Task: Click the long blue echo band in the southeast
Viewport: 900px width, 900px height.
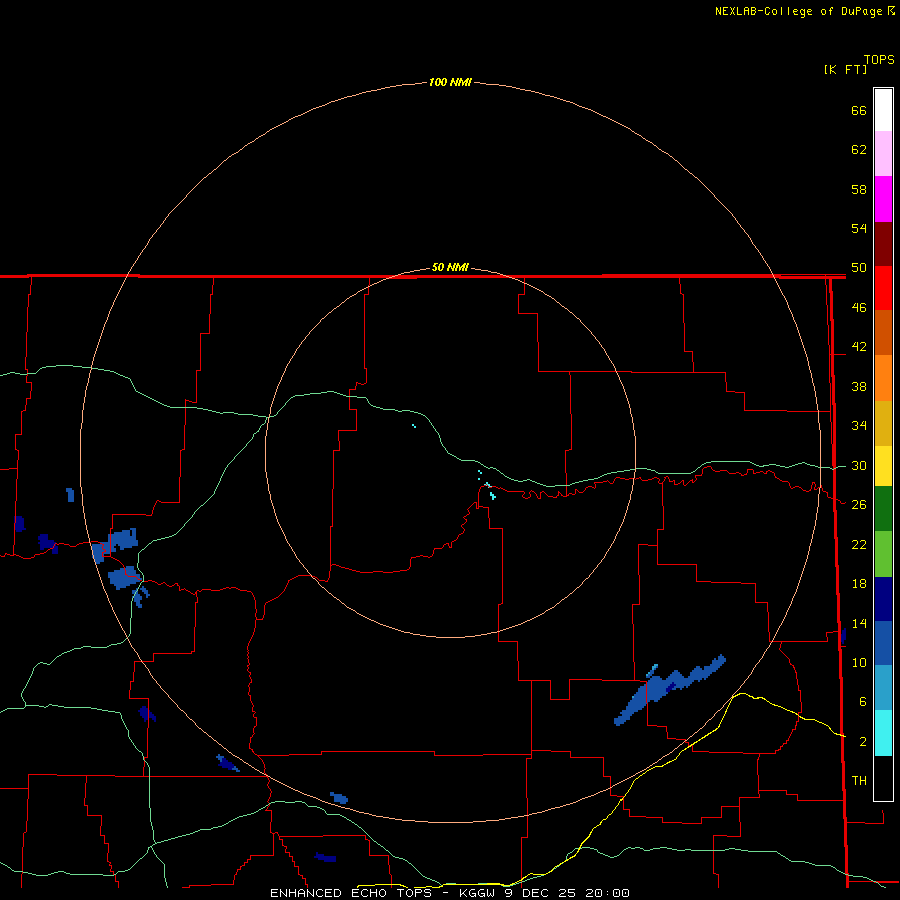Action: (670, 689)
